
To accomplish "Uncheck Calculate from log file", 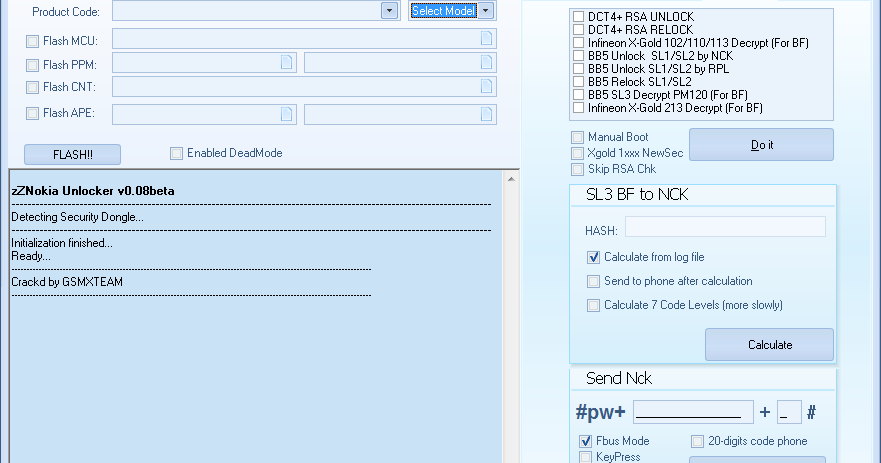I will pos(593,257).
